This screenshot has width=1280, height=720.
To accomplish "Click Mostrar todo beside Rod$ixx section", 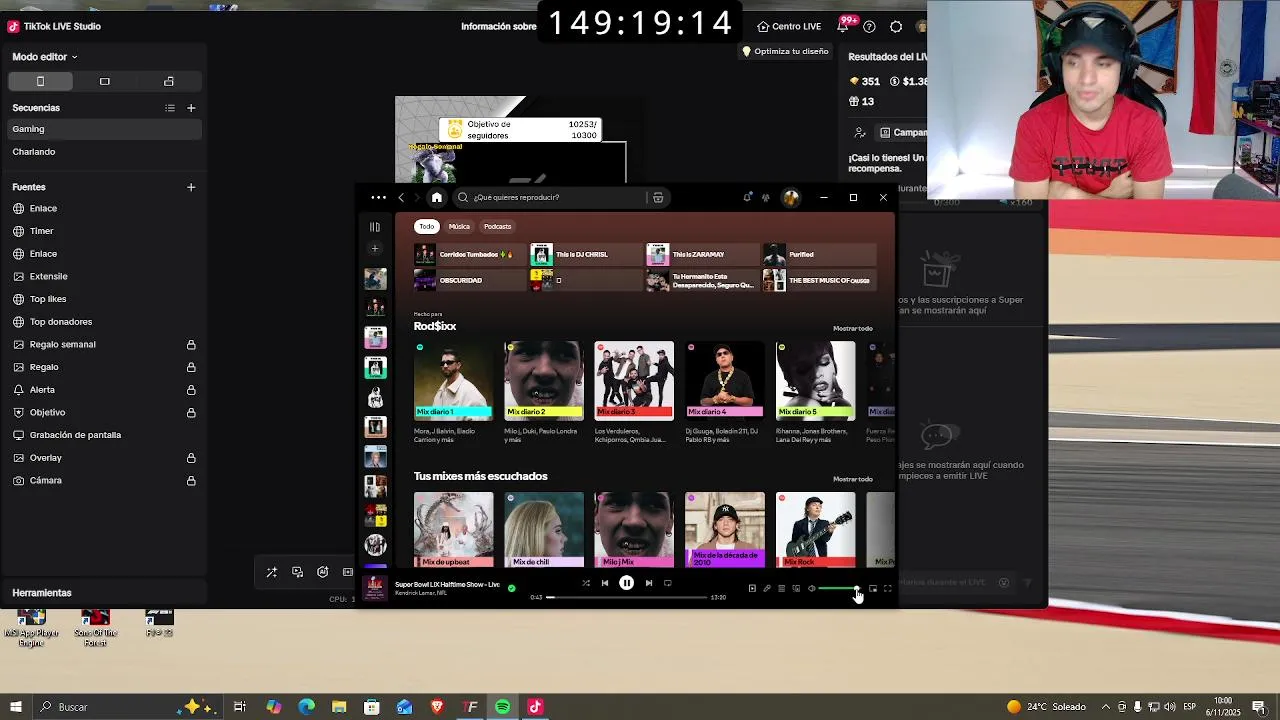I will 853,328.
